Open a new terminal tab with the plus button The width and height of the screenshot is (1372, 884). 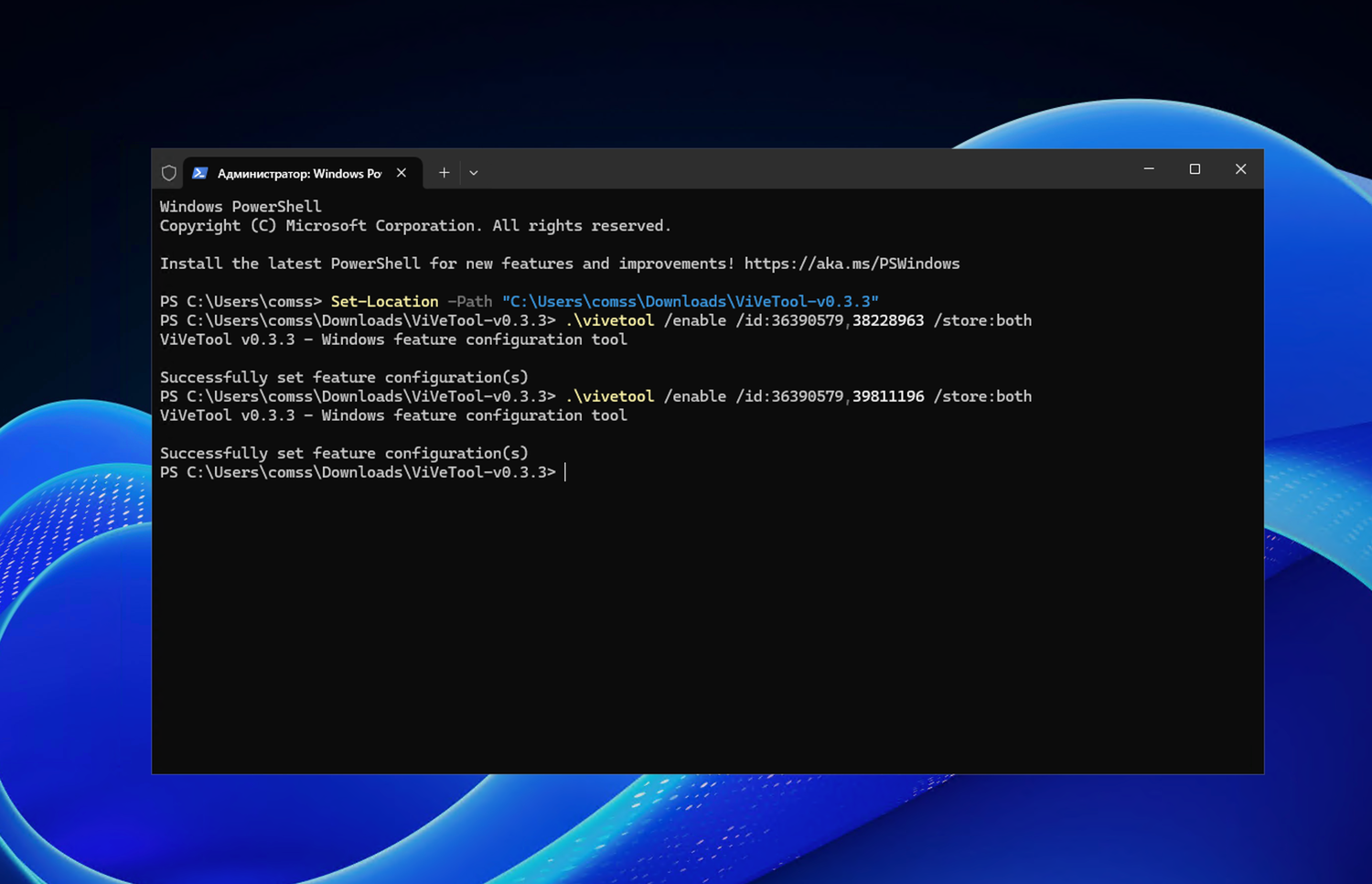pyautogui.click(x=444, y=173)
